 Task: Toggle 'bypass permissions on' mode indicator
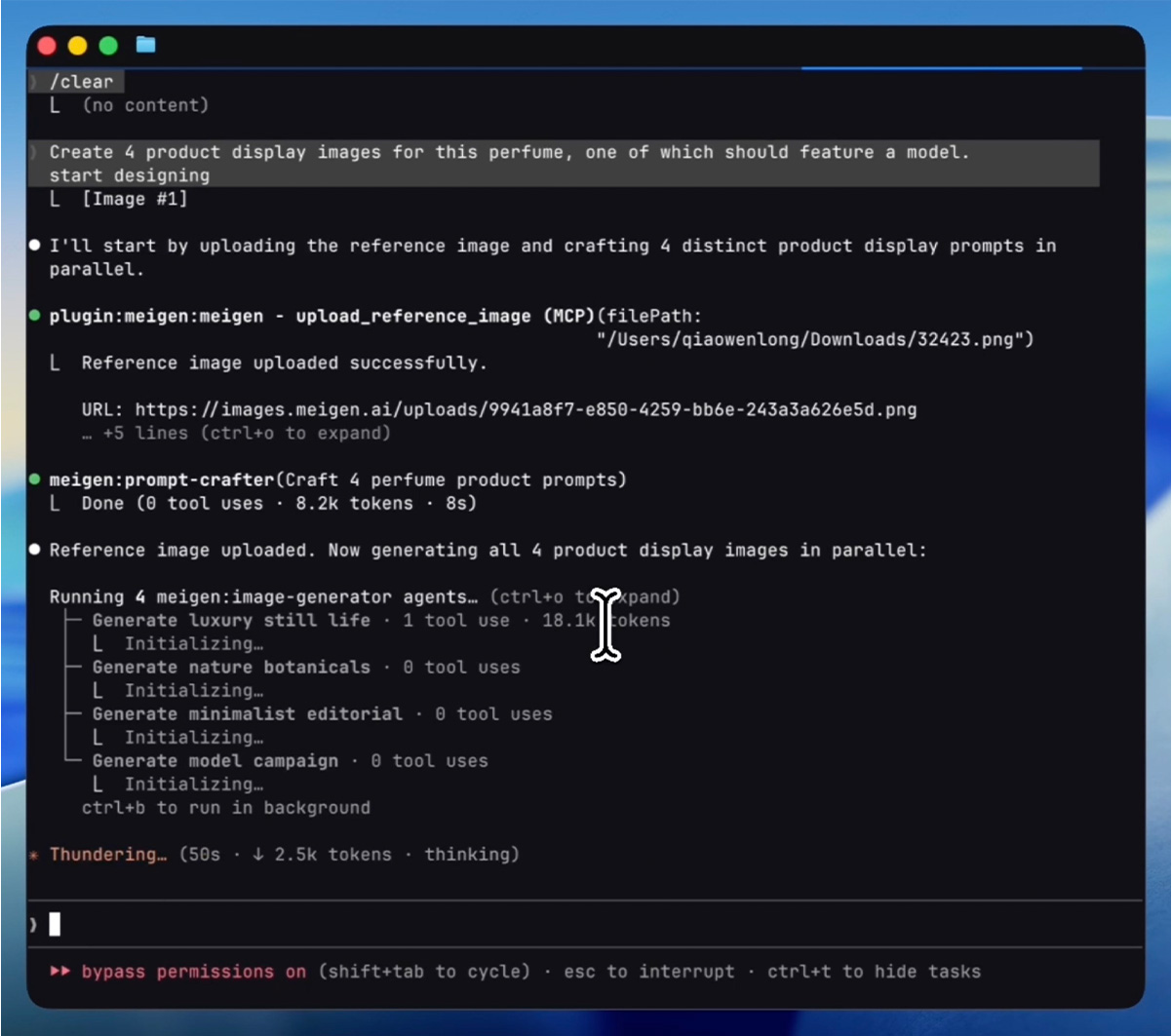[193, 971]
